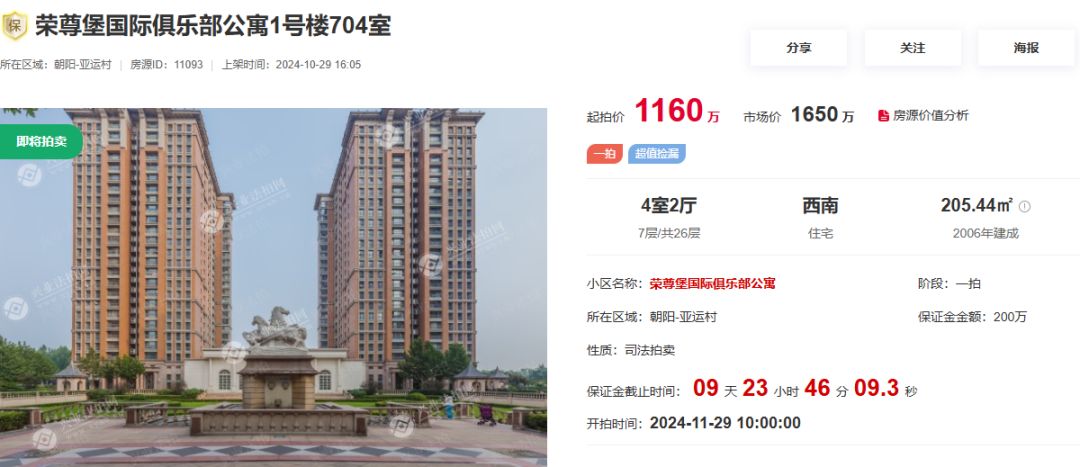Click the 4室2厅 layout info
The width and height of the screenshot is (1080, 467).
tap(669, 205)
